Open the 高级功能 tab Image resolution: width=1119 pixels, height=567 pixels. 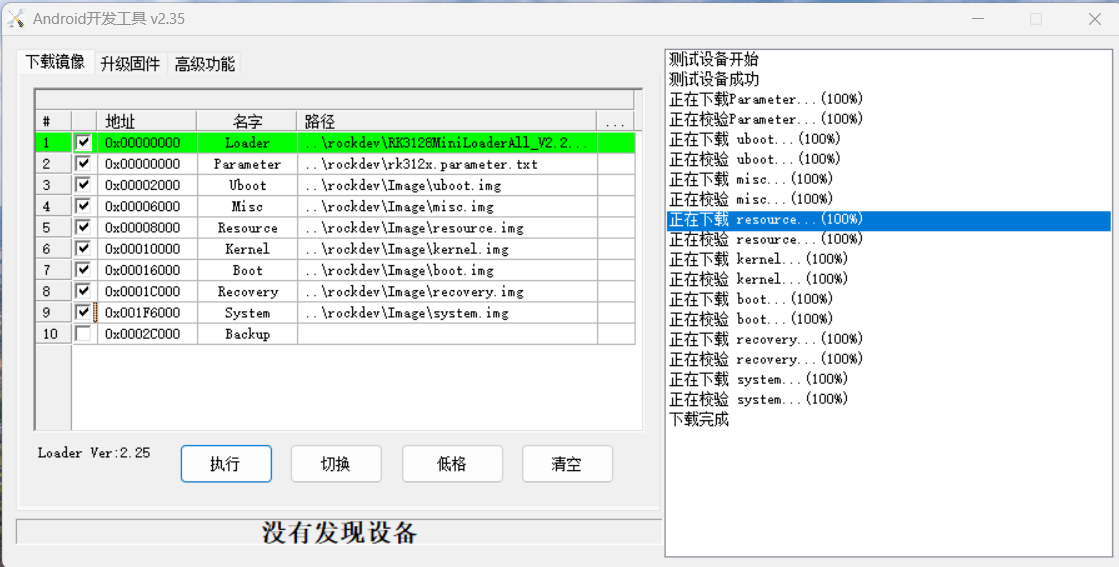[205, 63]
